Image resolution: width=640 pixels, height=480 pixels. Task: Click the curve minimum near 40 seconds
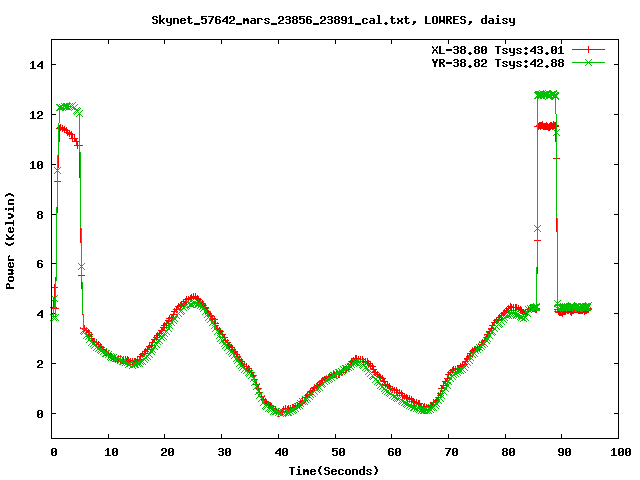pos(282,410)
